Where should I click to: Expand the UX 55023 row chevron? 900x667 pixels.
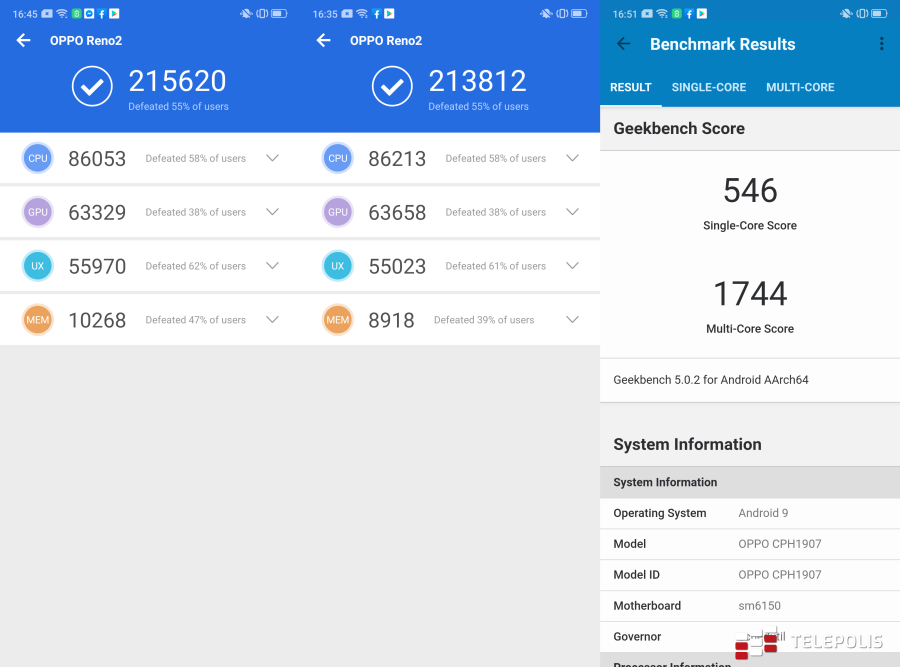tap(572, 266)
